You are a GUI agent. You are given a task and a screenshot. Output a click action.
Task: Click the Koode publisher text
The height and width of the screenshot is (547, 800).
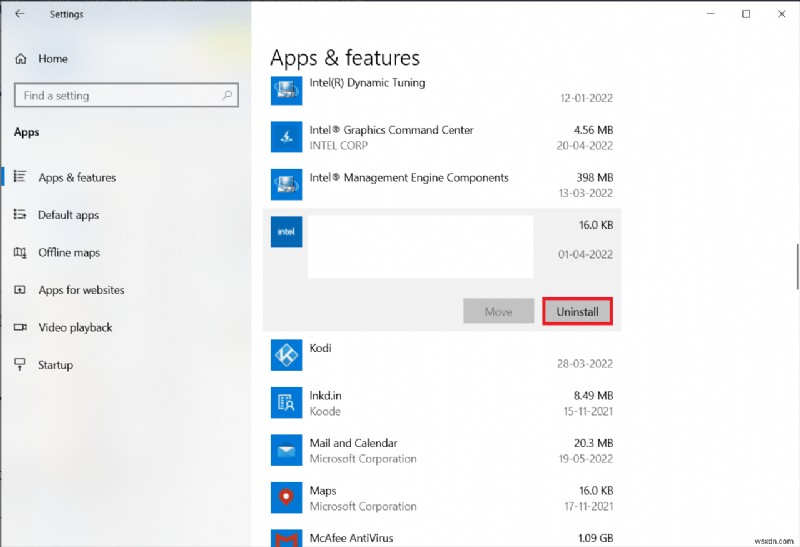325,411
